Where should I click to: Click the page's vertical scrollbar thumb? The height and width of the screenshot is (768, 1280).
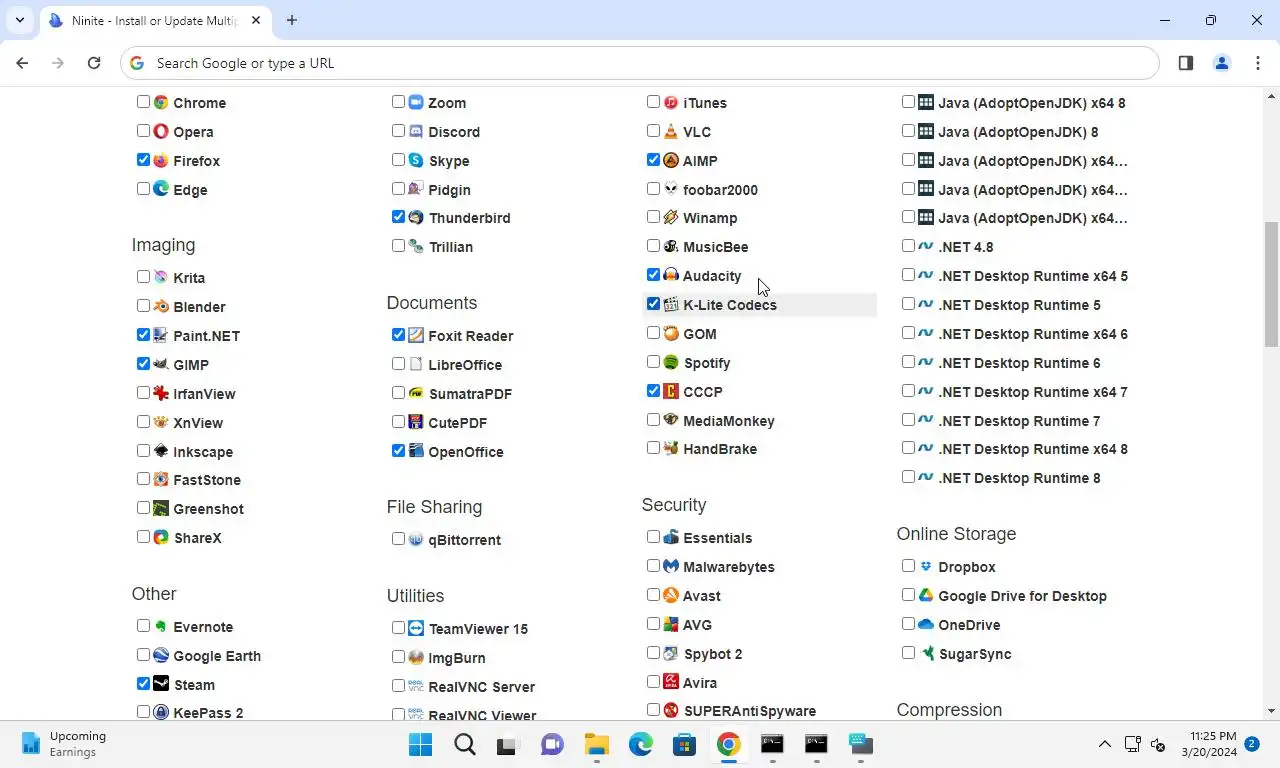point(1271,284)
